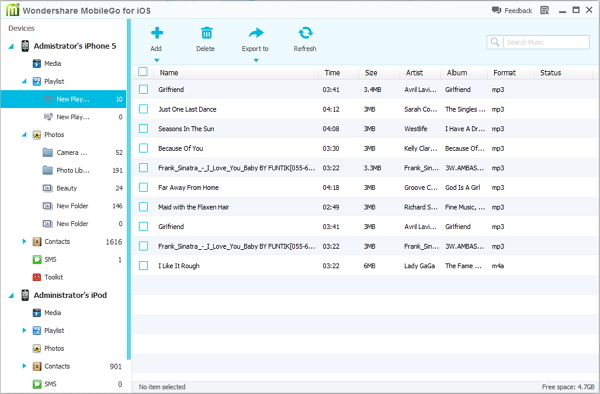Collapse the iPhone 5 Playlist node
The height and width of the screenshot is (394, 600).
pyautogui.click(x=24, y=81)
